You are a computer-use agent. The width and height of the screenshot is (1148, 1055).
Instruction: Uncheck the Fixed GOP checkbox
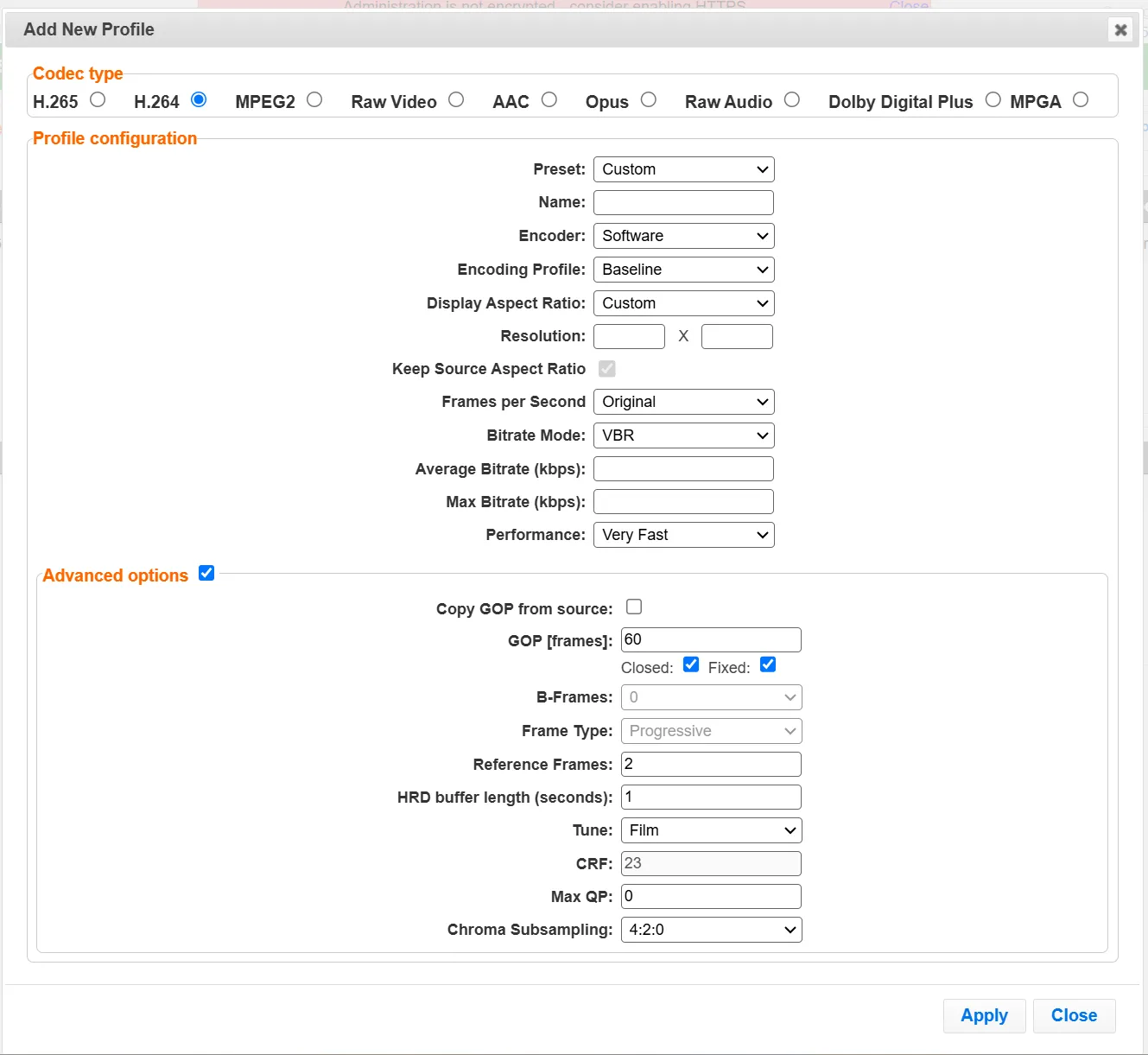click(768, 664)
